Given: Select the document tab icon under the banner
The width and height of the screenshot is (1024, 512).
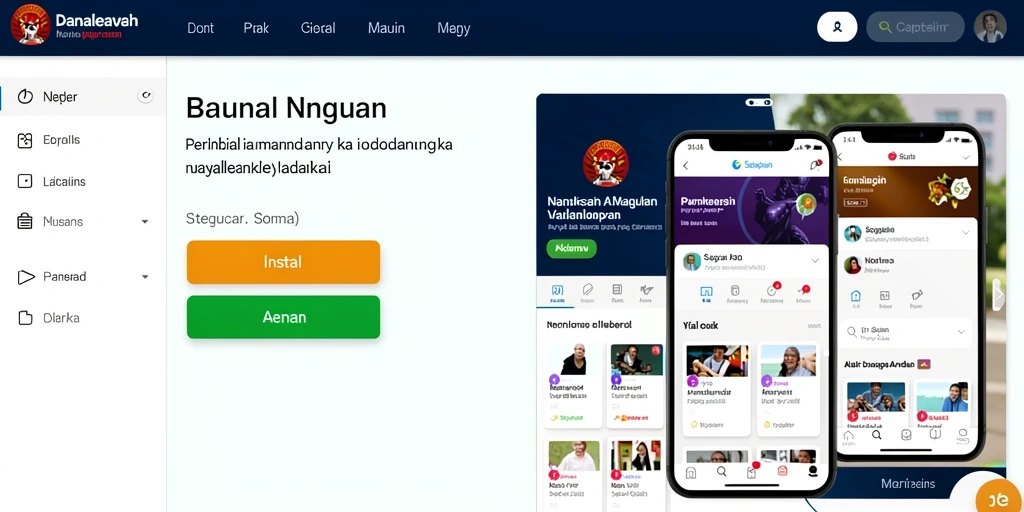Looking at the screenshot, I should tap(617, 291).
